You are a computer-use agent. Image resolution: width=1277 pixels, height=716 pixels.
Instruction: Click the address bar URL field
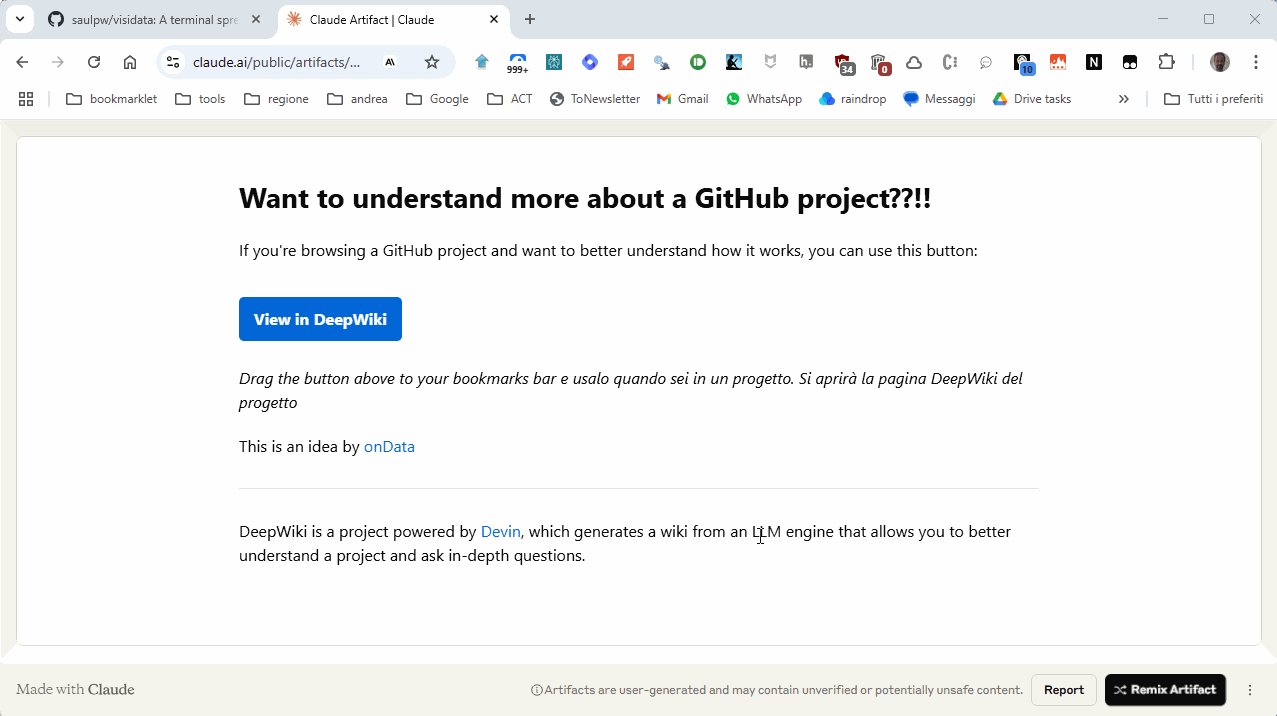tap(276, 62)
